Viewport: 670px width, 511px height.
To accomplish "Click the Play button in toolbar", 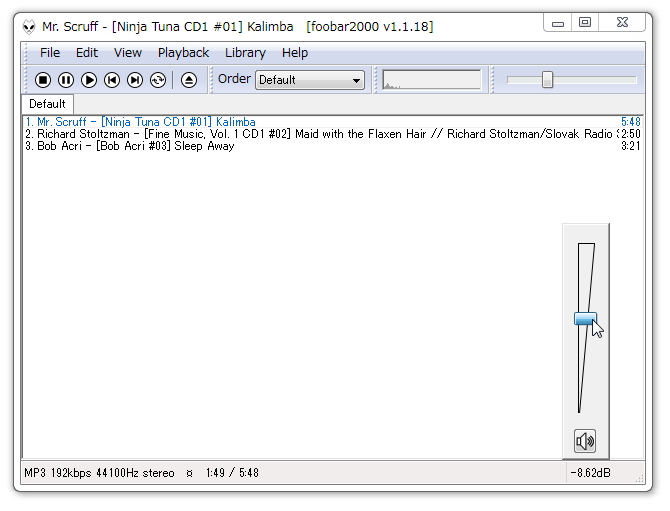I will coord(89,80).
